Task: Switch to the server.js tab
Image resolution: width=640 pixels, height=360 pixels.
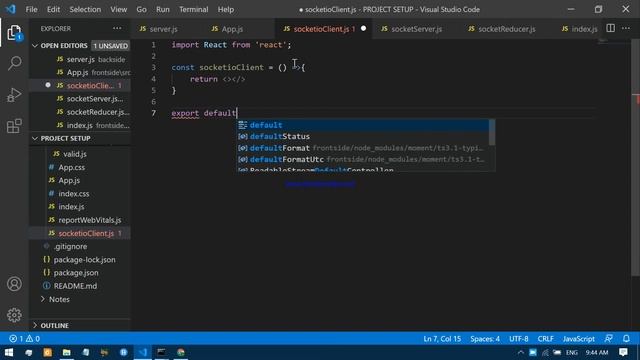Action: pyautogui.click(x=163, y=29)
